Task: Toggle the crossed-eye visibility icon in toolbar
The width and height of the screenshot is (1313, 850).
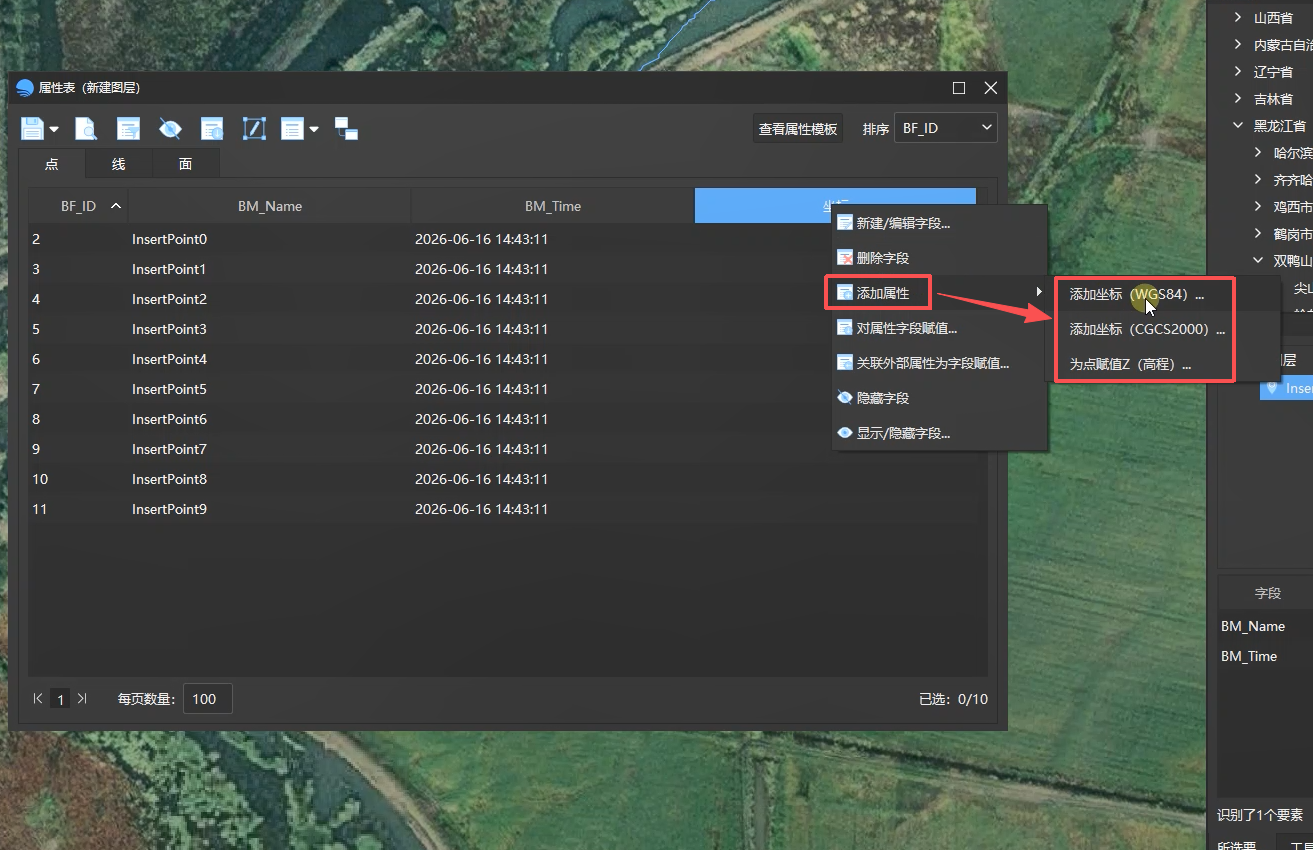Action: [x=170, y=128]
